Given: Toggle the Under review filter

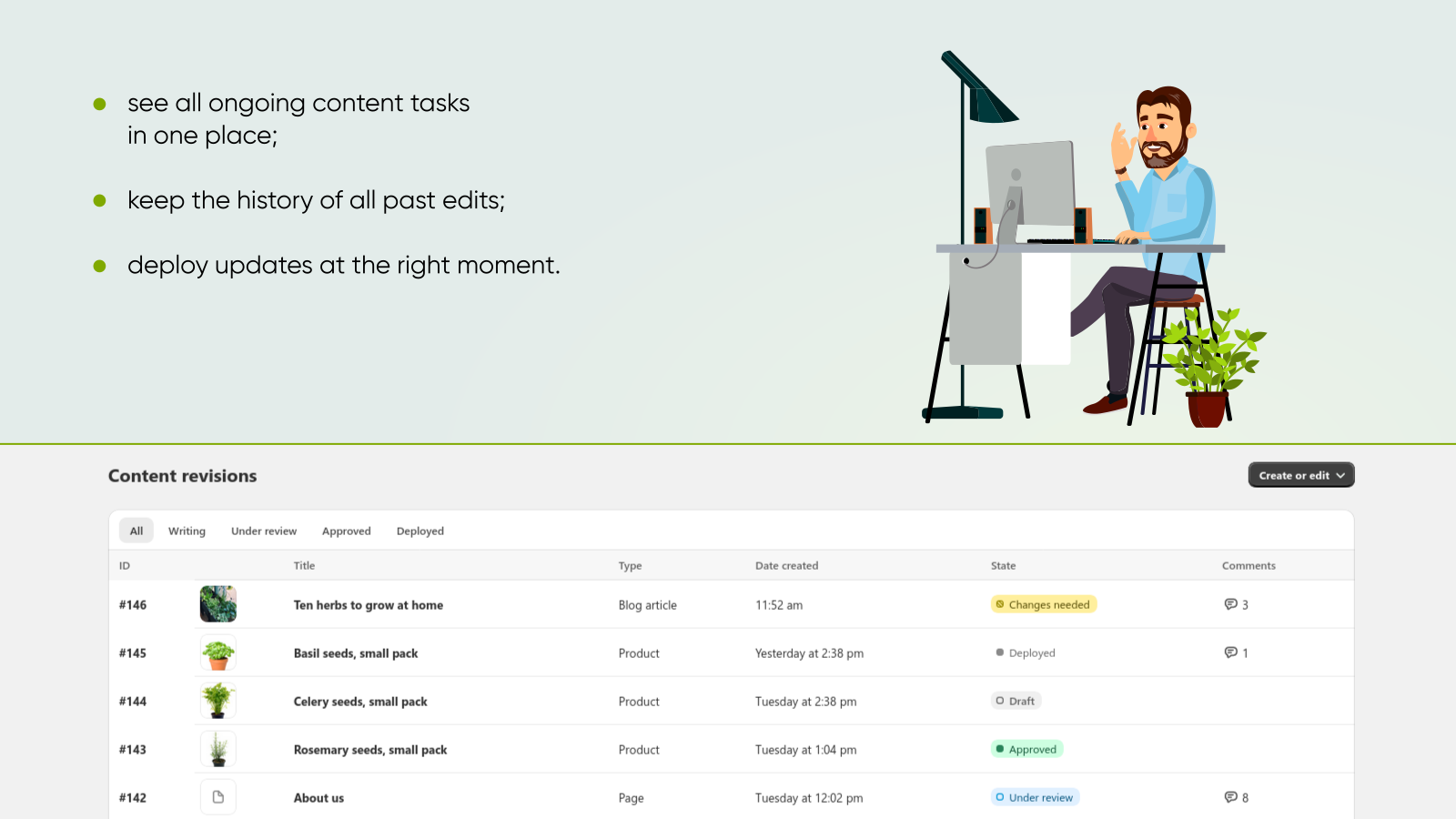Looking at the screenshot, I should 263,531.
